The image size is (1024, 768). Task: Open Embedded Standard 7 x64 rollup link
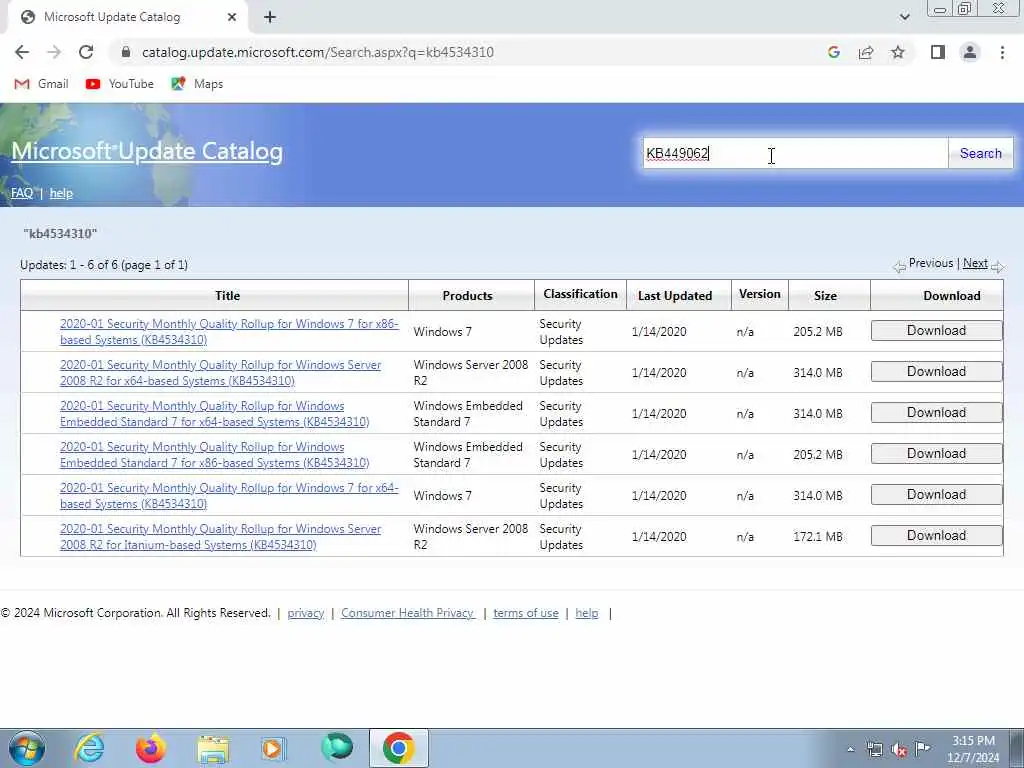coord(215,414)
